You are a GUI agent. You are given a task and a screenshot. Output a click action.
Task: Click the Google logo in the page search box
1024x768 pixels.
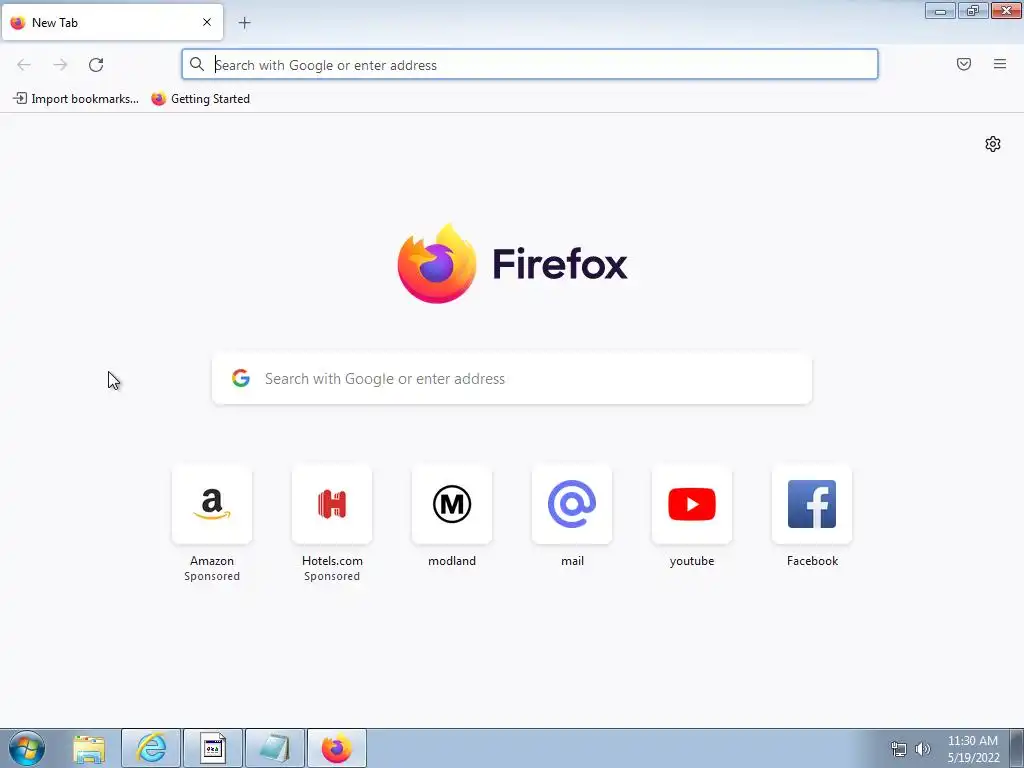click(x=241, y=378)
